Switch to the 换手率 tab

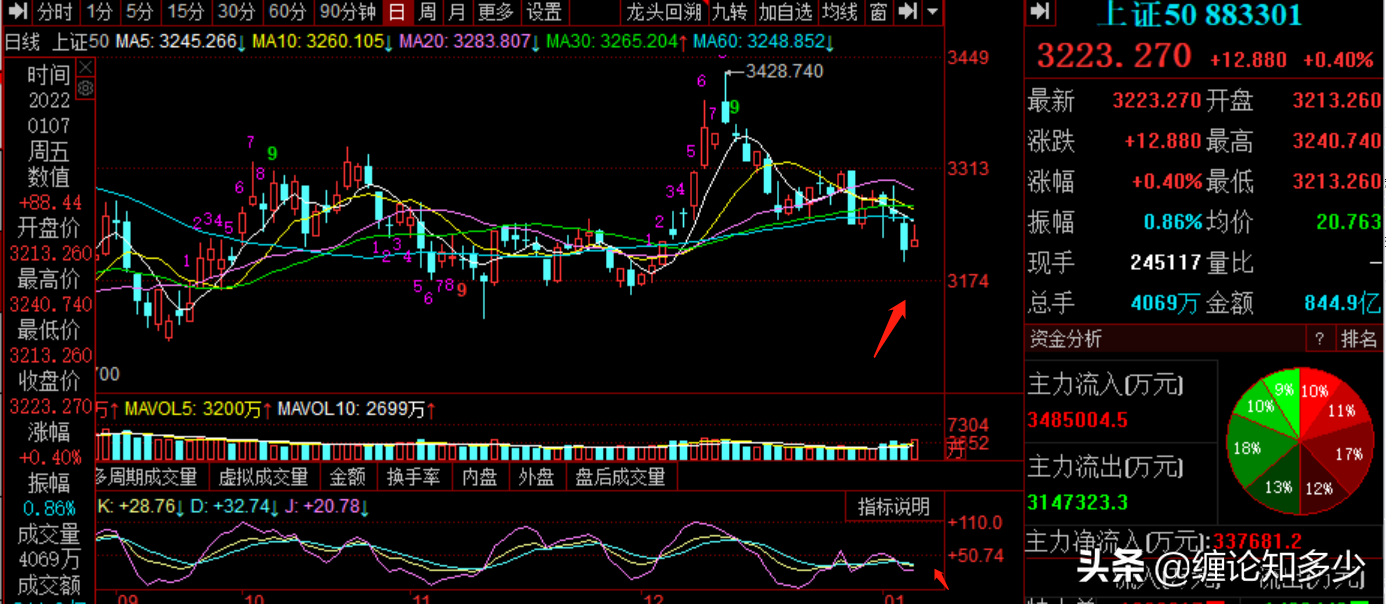point(414,476)
